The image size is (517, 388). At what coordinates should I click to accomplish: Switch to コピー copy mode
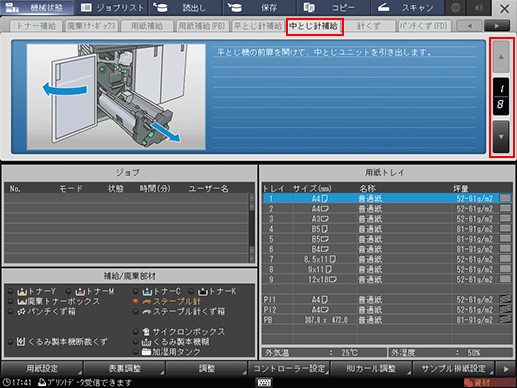pos(334,7)
